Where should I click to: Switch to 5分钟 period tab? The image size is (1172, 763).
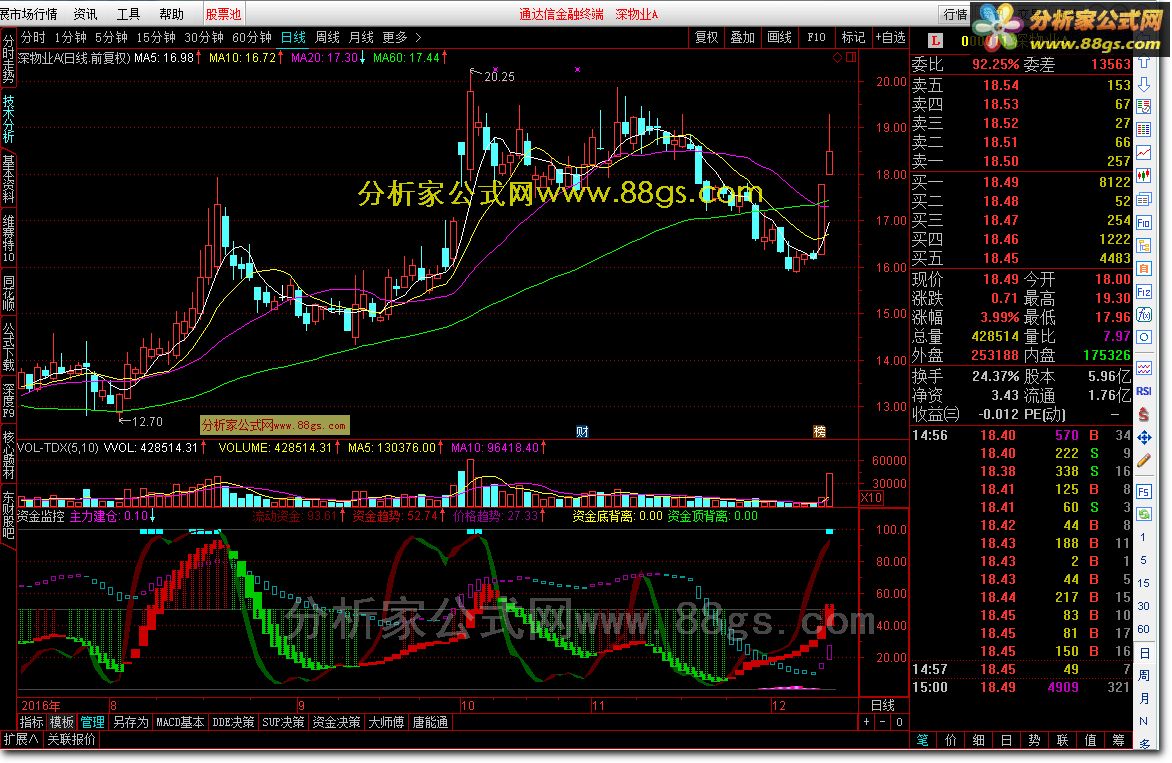point(111,37)
